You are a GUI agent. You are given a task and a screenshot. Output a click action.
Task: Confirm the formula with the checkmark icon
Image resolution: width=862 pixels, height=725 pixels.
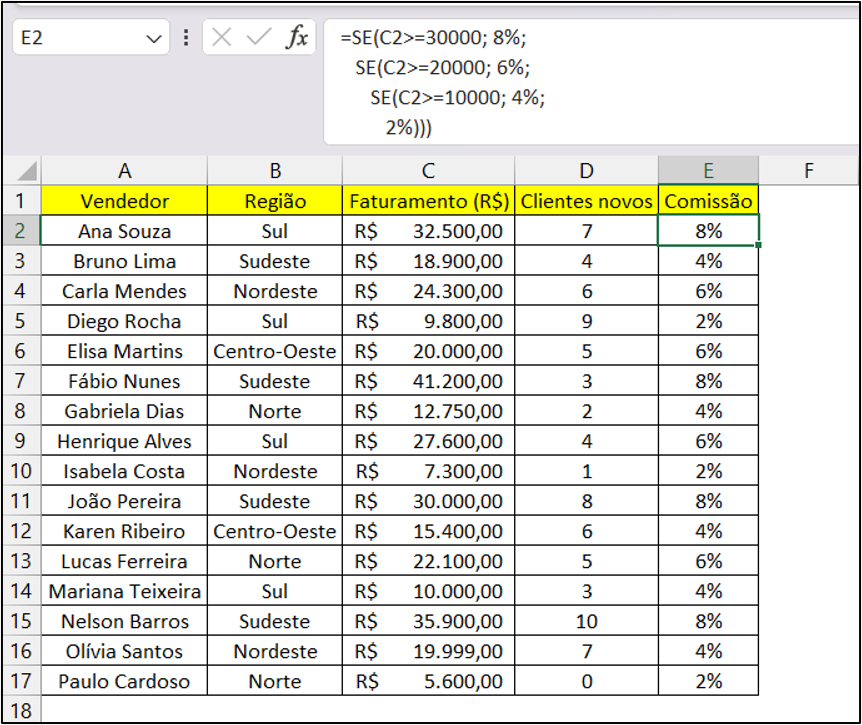pyautogui.click(x=258, y=37)
